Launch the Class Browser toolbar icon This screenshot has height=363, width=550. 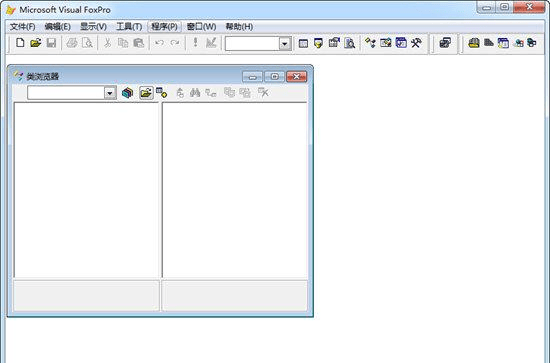370,43
